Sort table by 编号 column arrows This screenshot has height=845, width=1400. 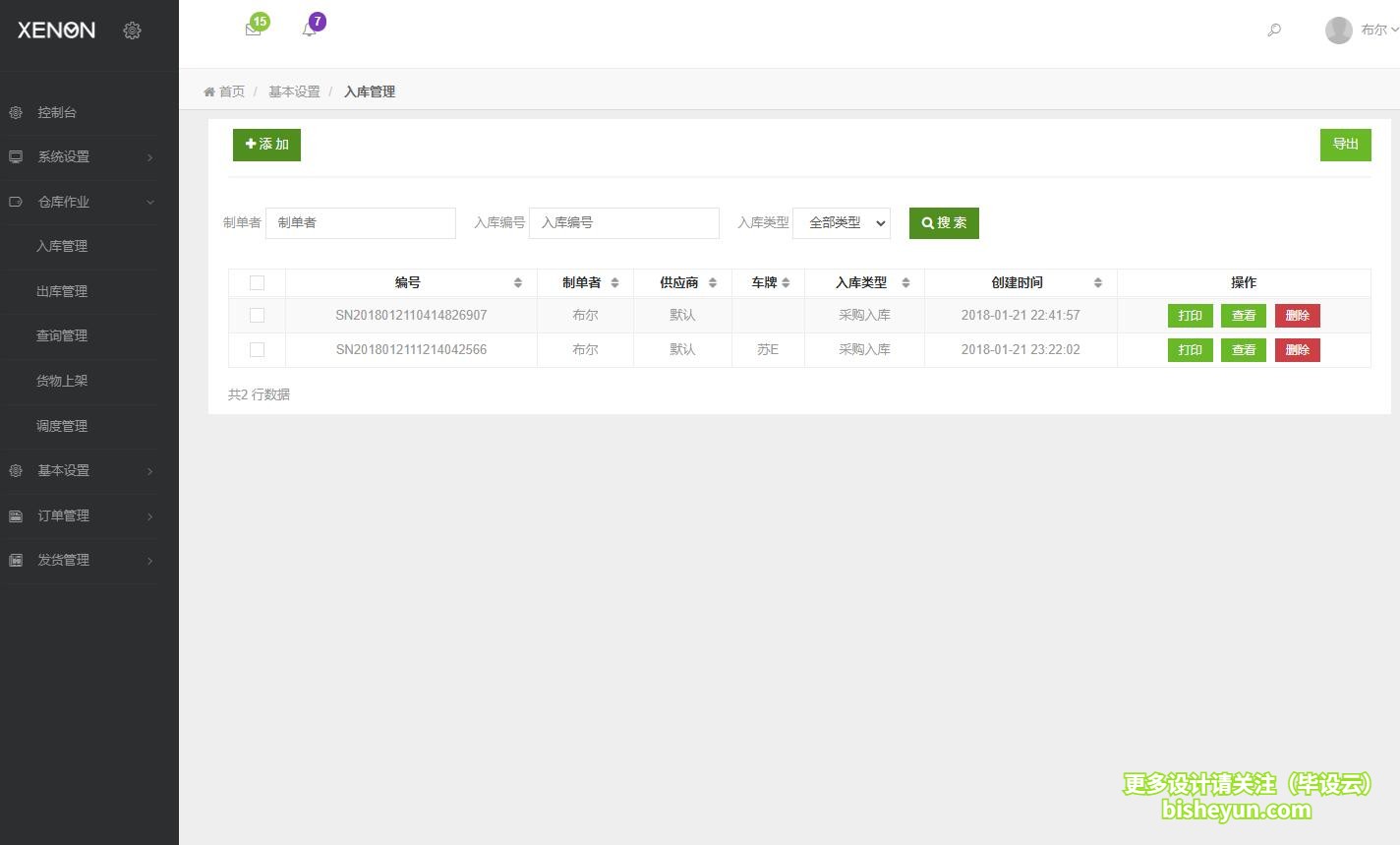tap(518, 282)
